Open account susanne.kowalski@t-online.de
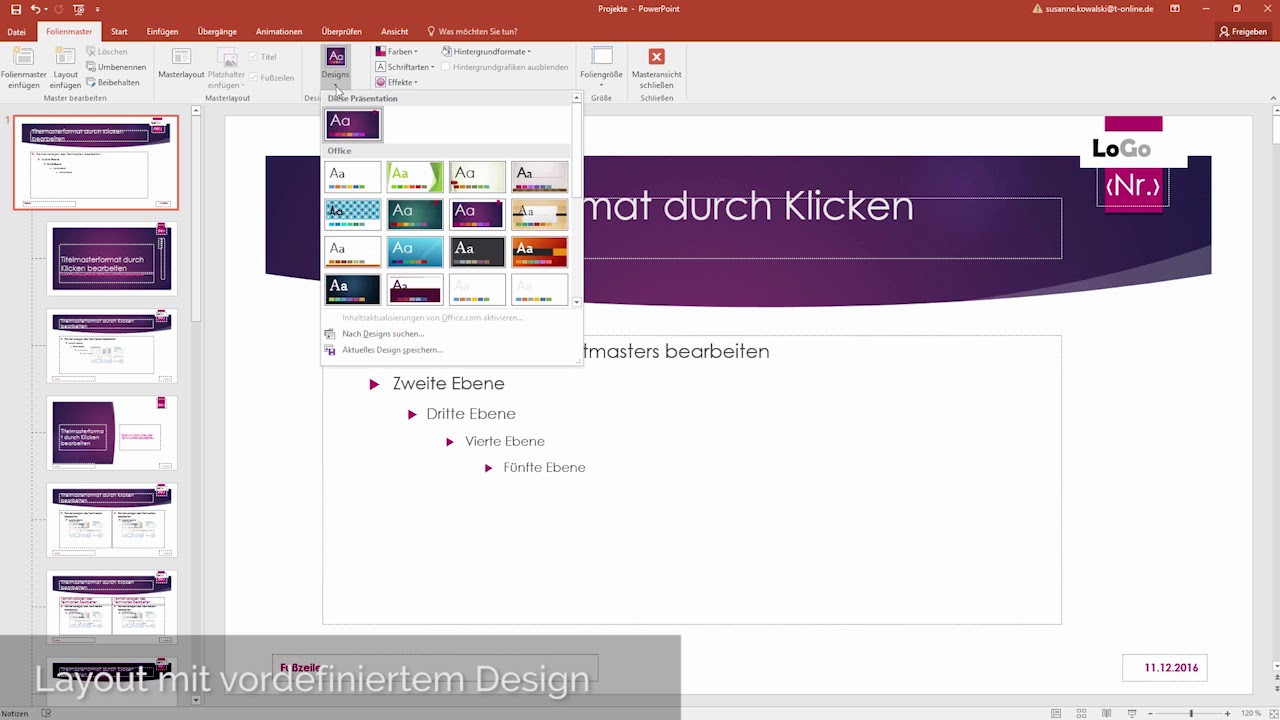 [x=1100, y=9]
